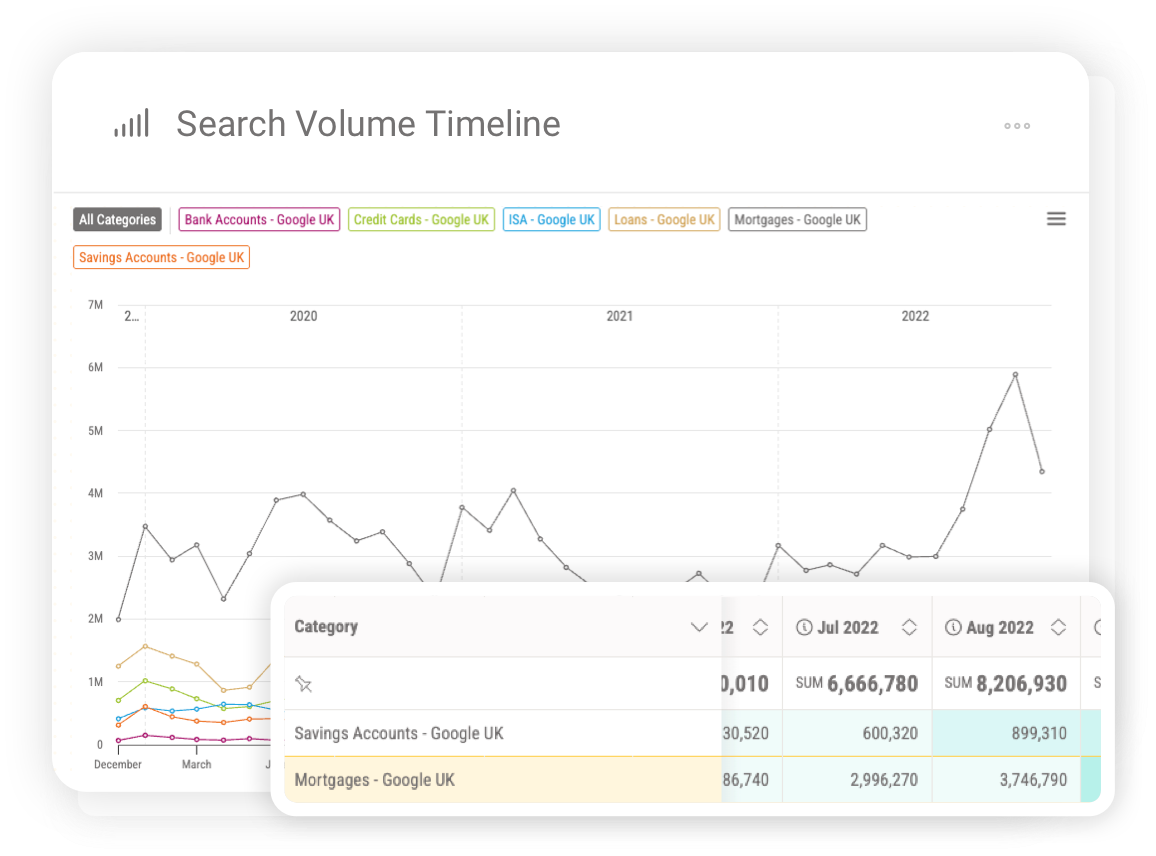Image resolution: width=1156 pixels, height=856 pixels.
Task: Toggle the Credit Cards - Google UK filter
Action: pyautogui.click(x=421, y=219)
